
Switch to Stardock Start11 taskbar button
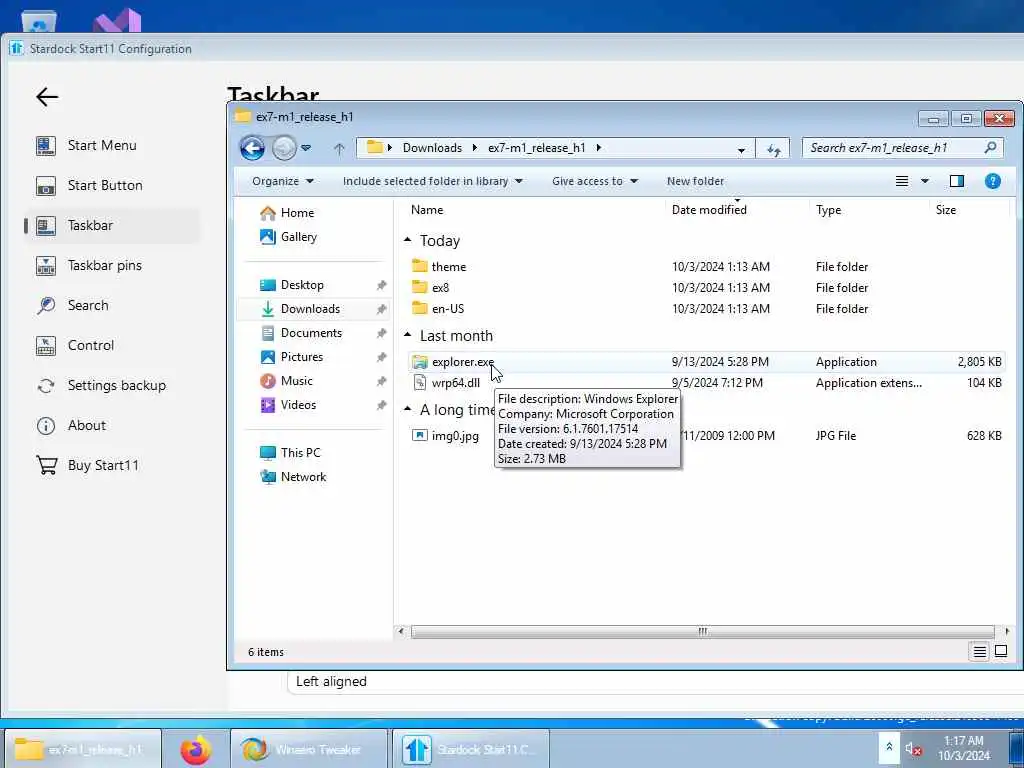pyautogui.click(x=471, y=749)
